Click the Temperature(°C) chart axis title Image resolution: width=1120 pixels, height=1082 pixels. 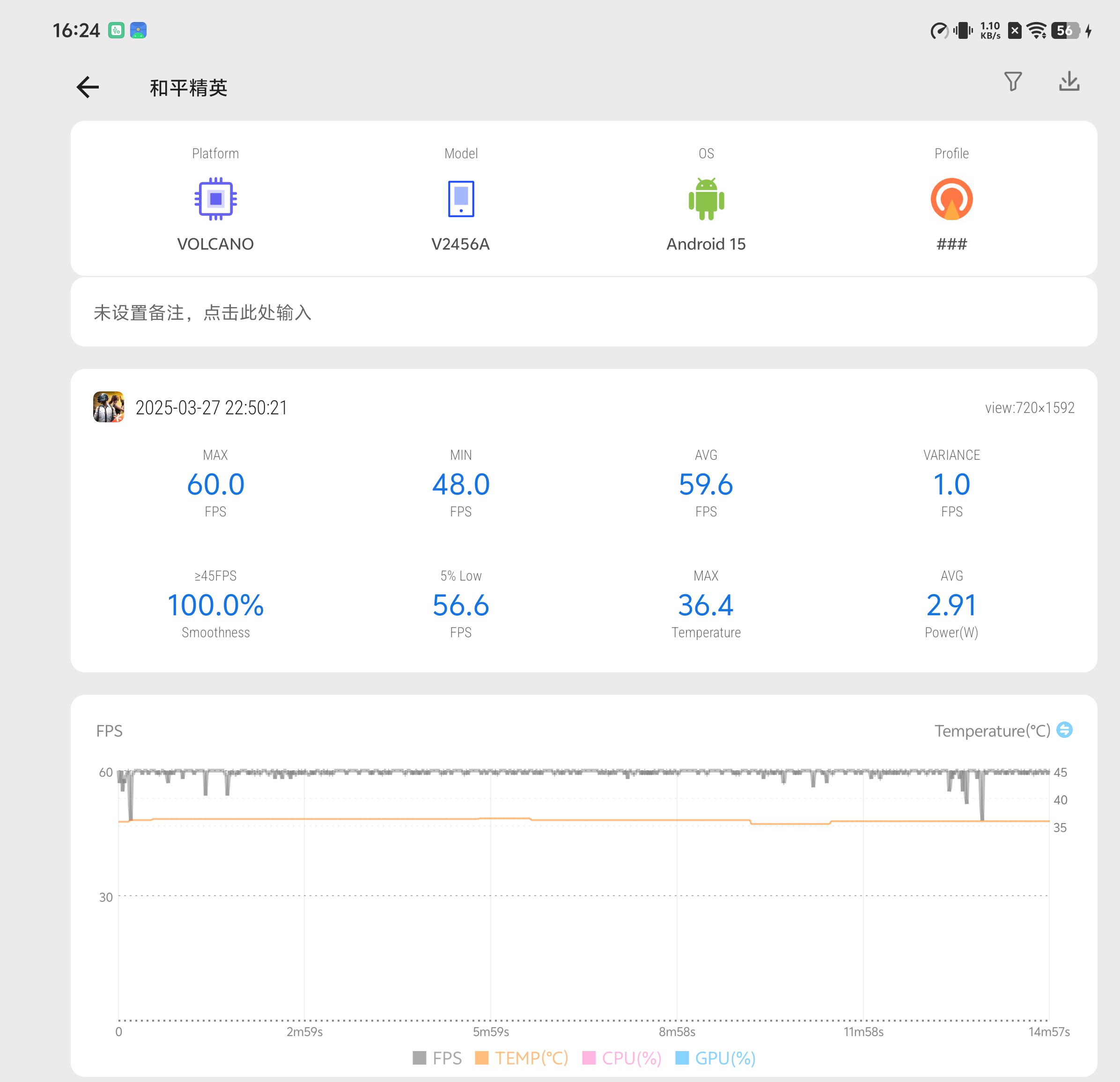pyautogui.click(x=992, y=731)
